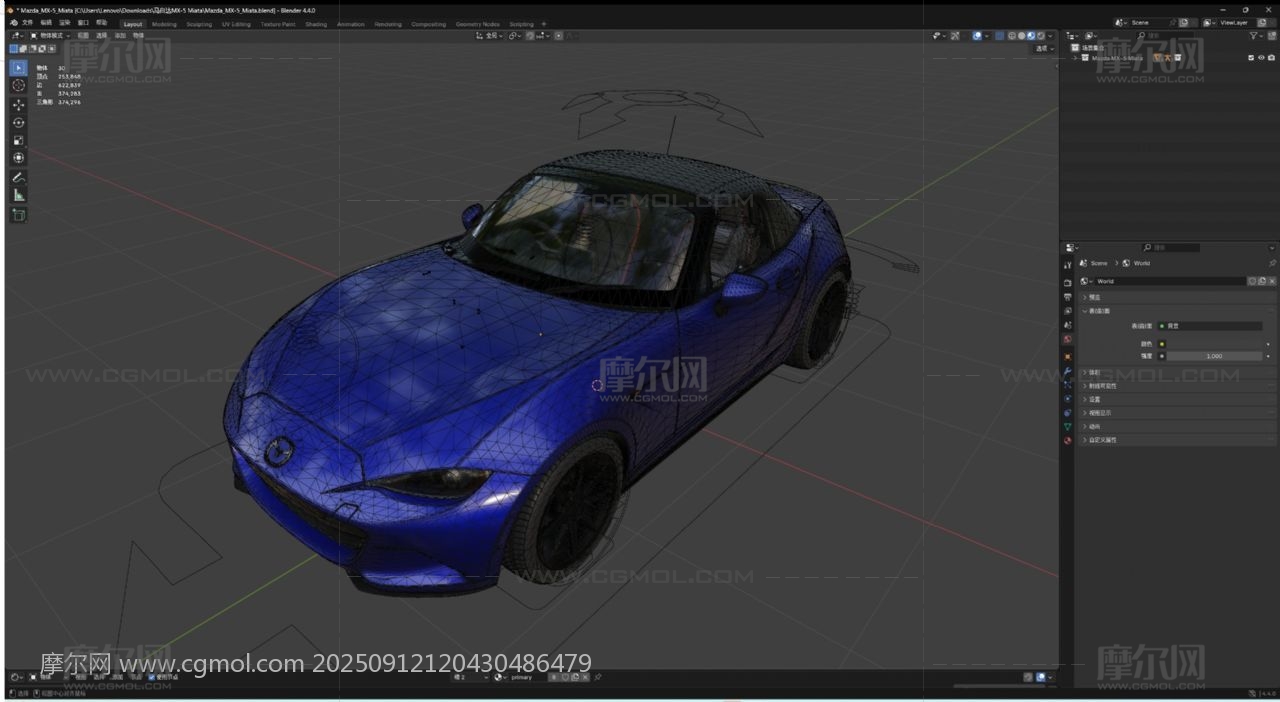The image size is (1280, 702).
Task: Open the Output properties tab
Action: [1068, 297]
